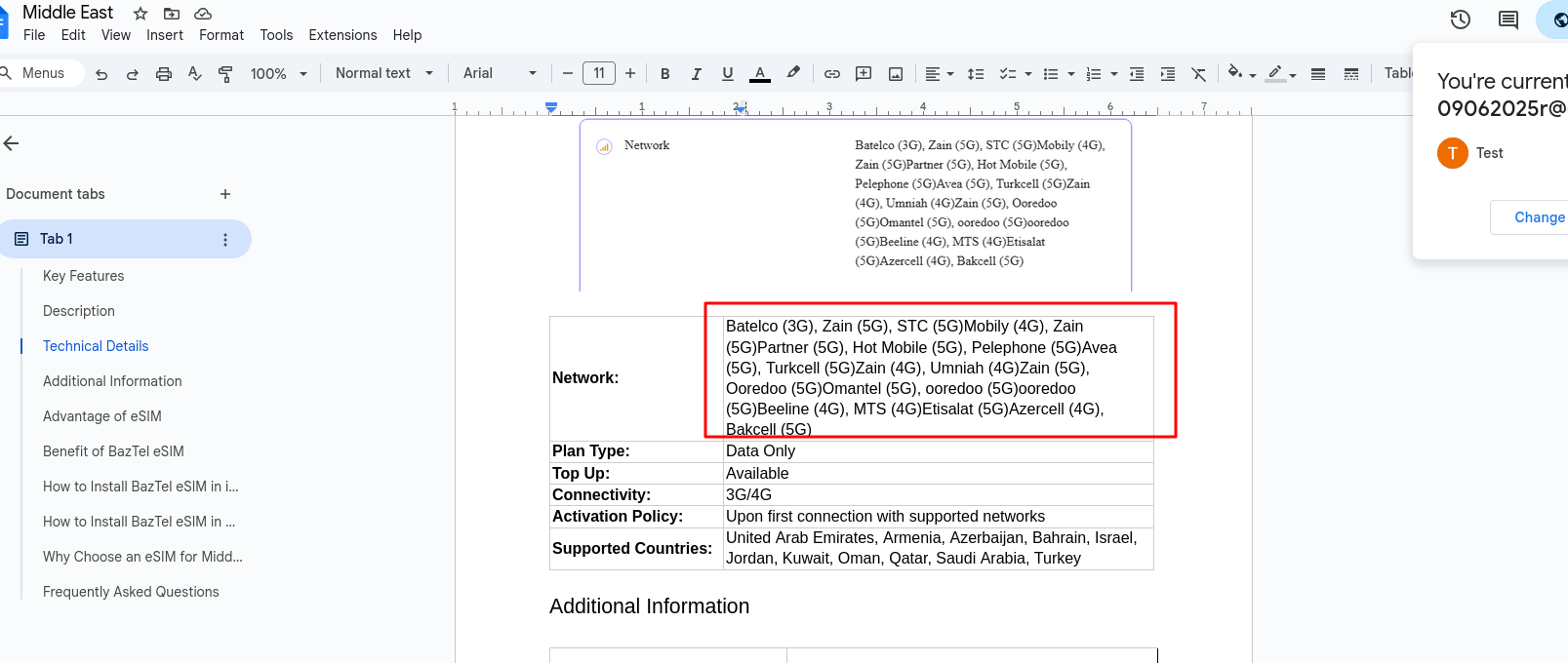Insert a hyperlink
The width and height of the screenshot is (1568, 663).
point(832,74)
